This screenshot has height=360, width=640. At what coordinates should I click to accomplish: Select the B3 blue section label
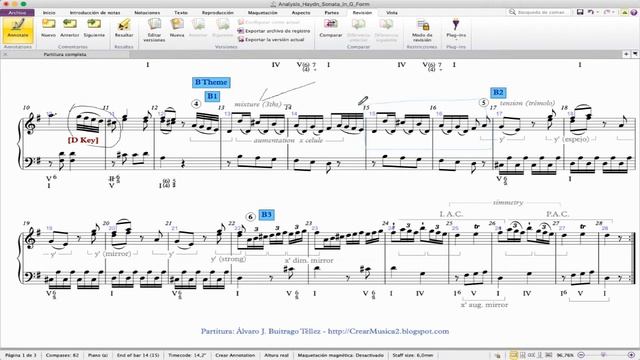click(x=266, y=215)
